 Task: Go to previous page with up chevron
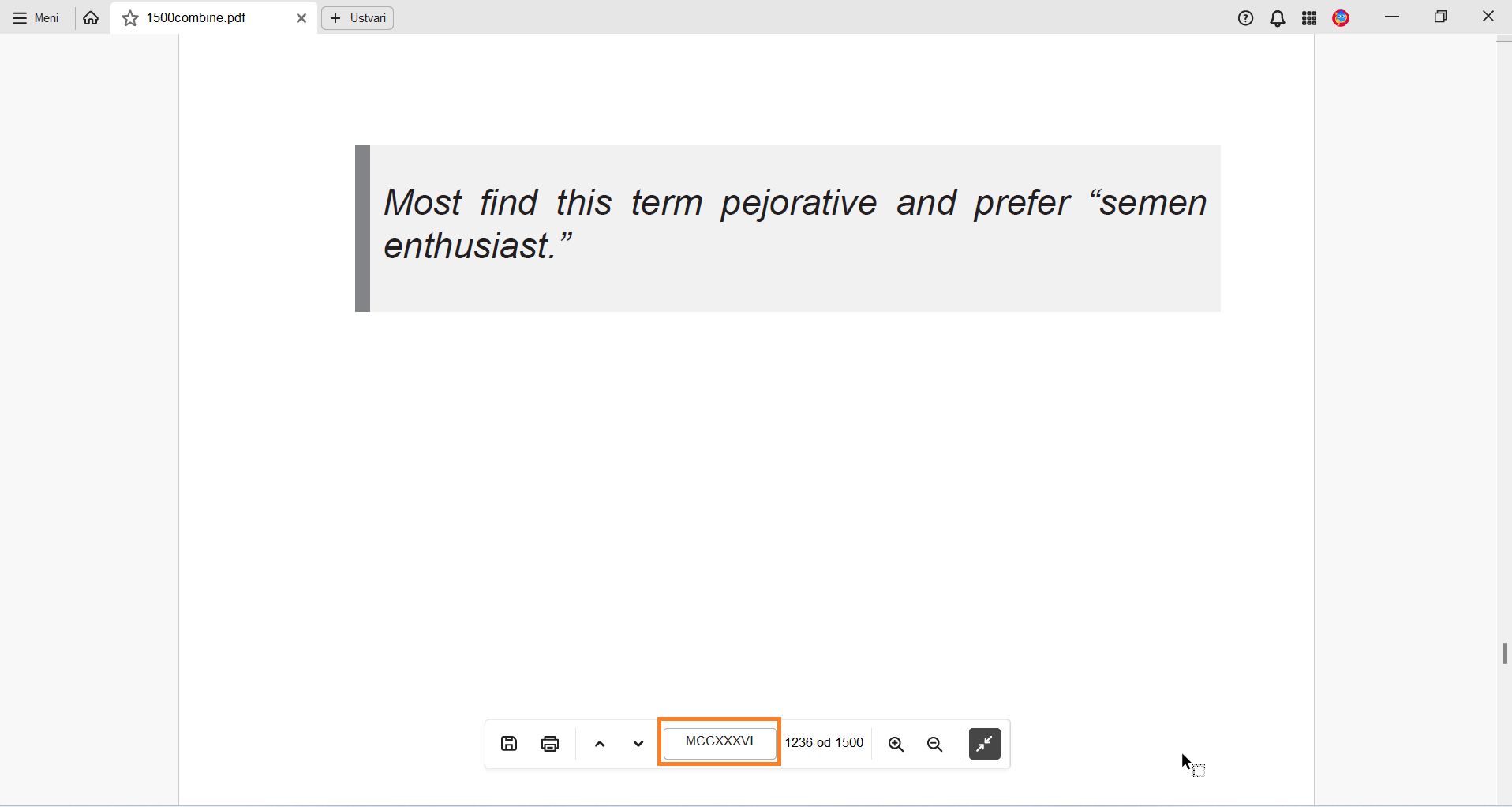pyautogui.click(x=600, y=744)
